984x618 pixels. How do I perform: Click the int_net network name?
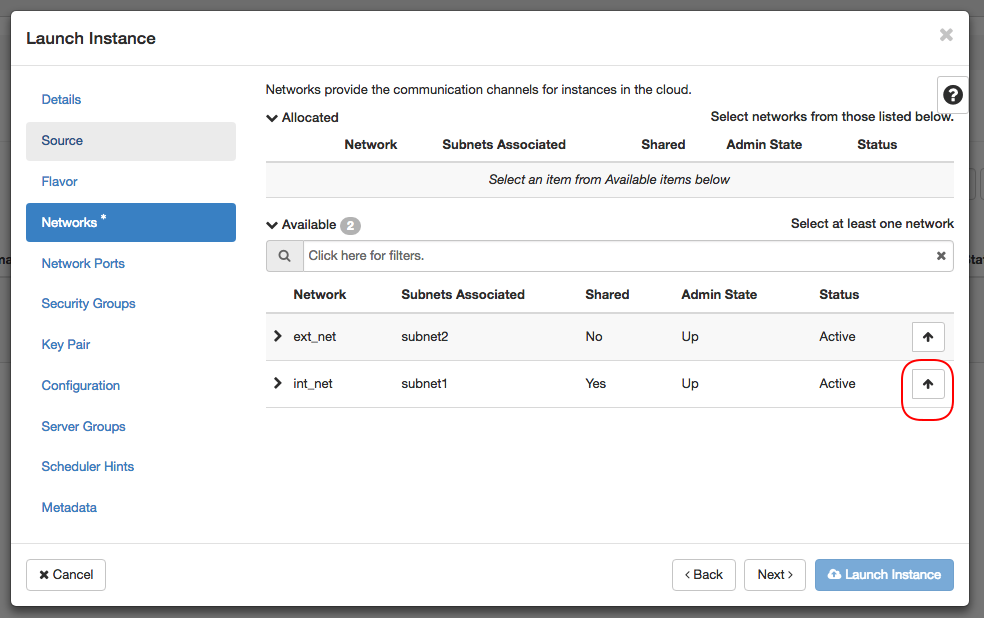click(313, 384)
